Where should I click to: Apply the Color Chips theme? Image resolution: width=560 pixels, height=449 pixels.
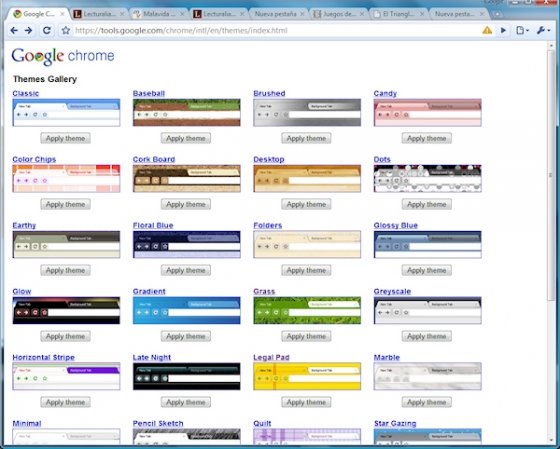click(x=65, y=204)
